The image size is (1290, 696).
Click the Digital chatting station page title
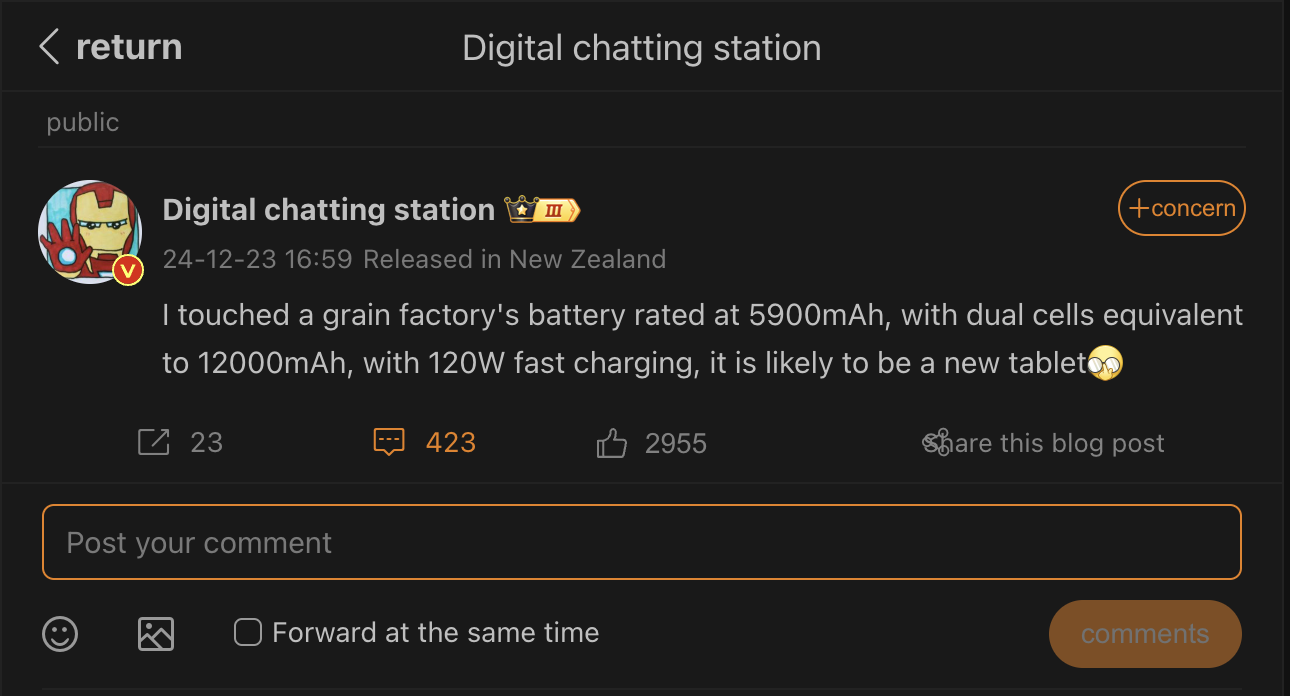[641, 48]
